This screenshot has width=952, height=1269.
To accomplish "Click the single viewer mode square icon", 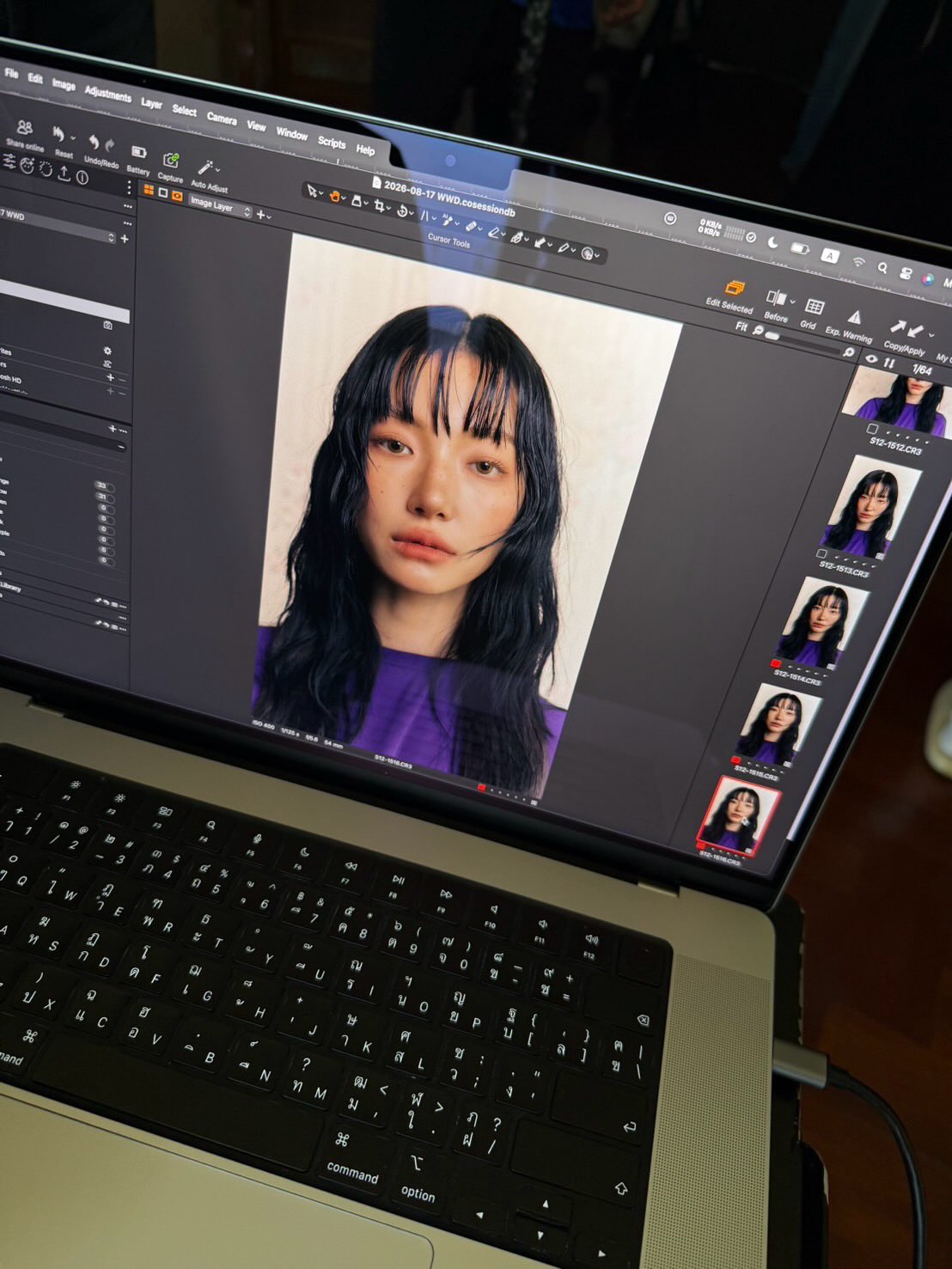I will point(162,193).
